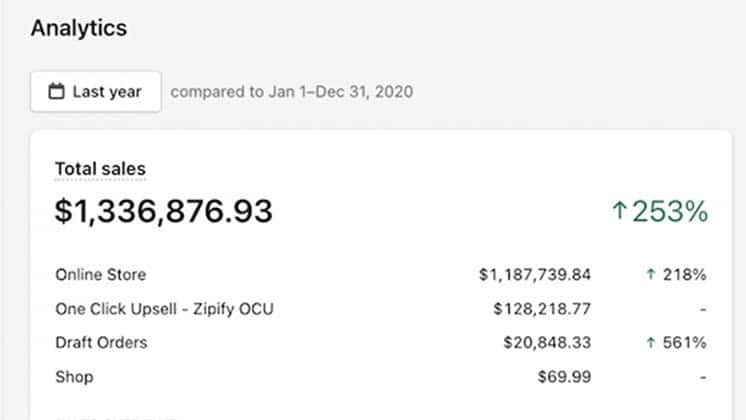Click the up arrow next to 561%
Image resolution: width=746 pixels, height=420 pixels.
point(652,343)
